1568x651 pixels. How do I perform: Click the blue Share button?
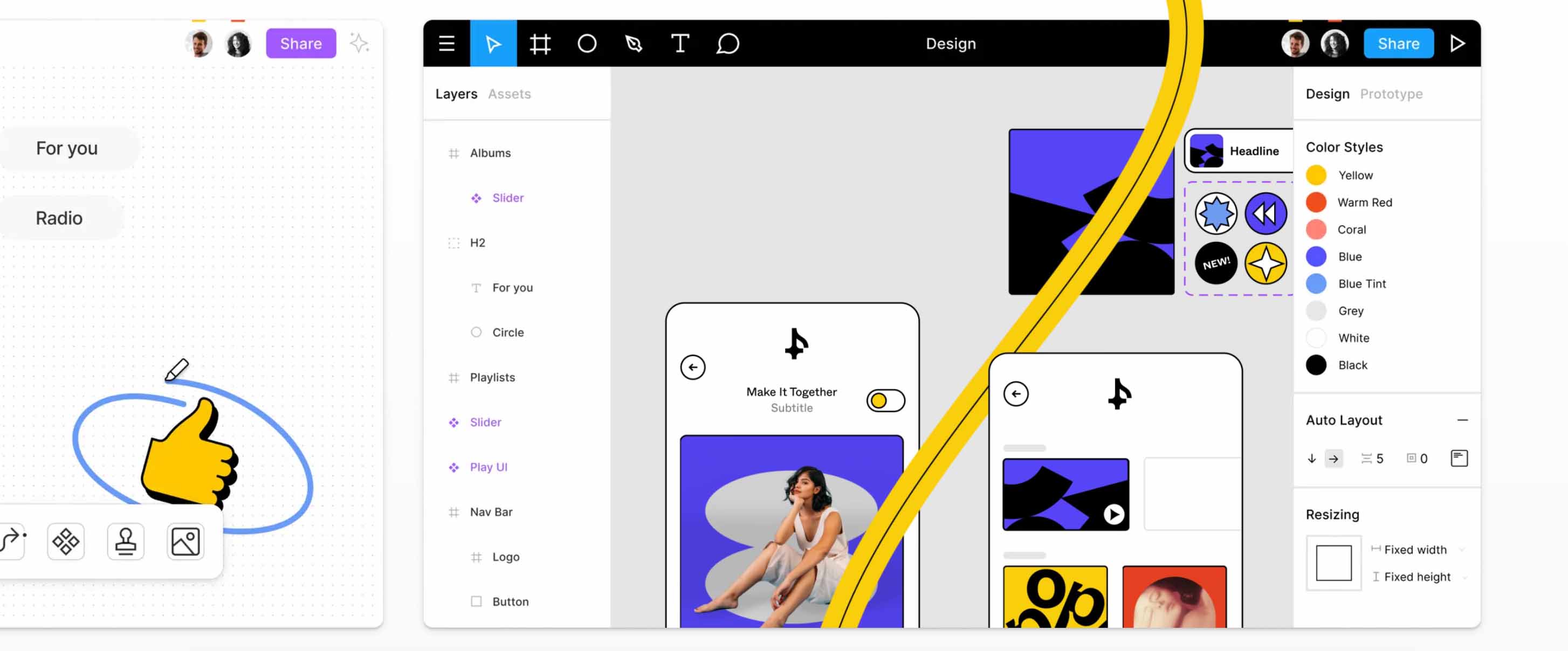pos(1398,43)
